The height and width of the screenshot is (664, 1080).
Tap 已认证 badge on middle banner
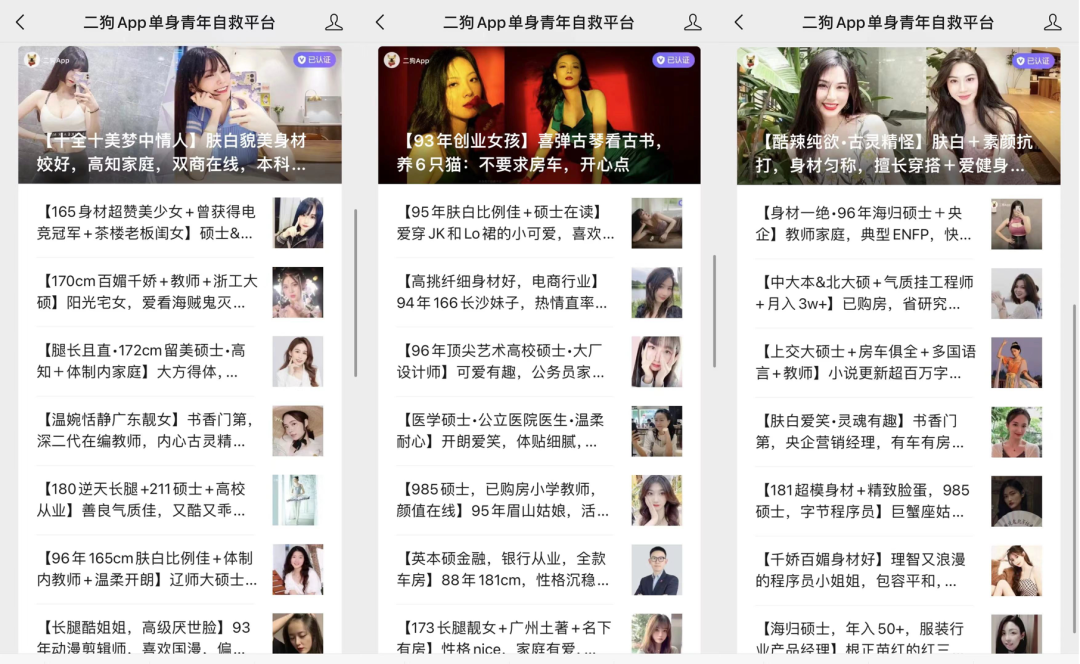point(673,60)
